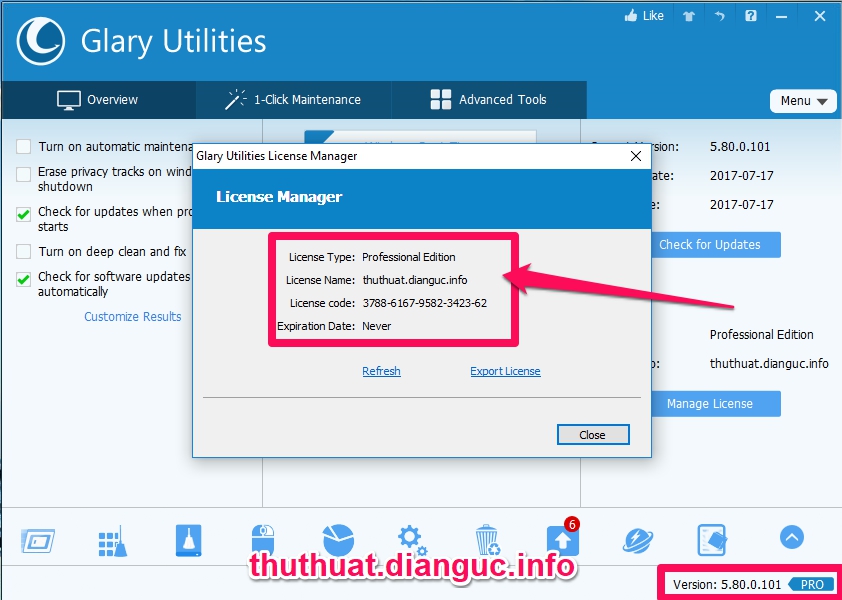Image resolution: width=842 pixels, height=600 pixels.
Task: Expand the dock with the up chevron
Action: [792, 537]
